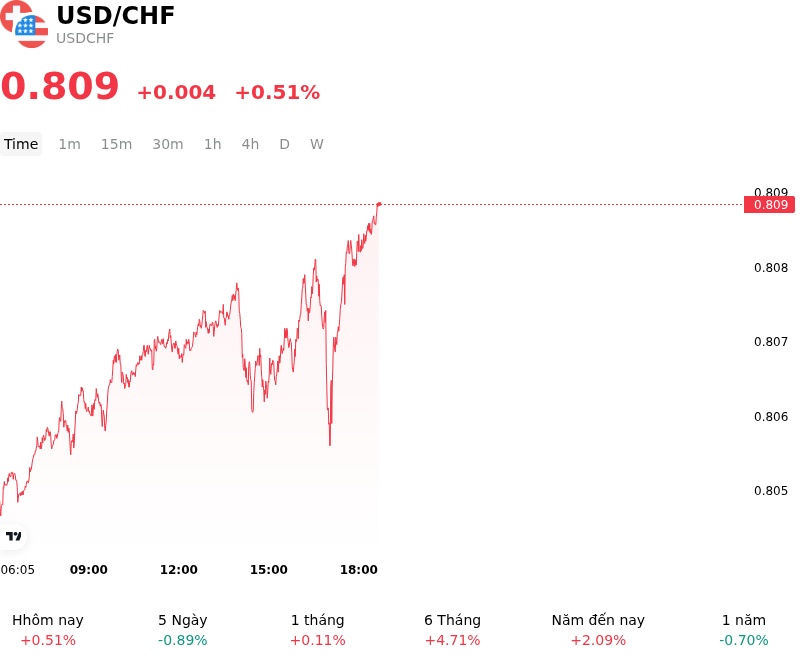Image resolution: width=800 pixels, height=660 pixels.
Task: Open the TradingView logo badge
Action: pyautogui.click(x=13, y=536)
